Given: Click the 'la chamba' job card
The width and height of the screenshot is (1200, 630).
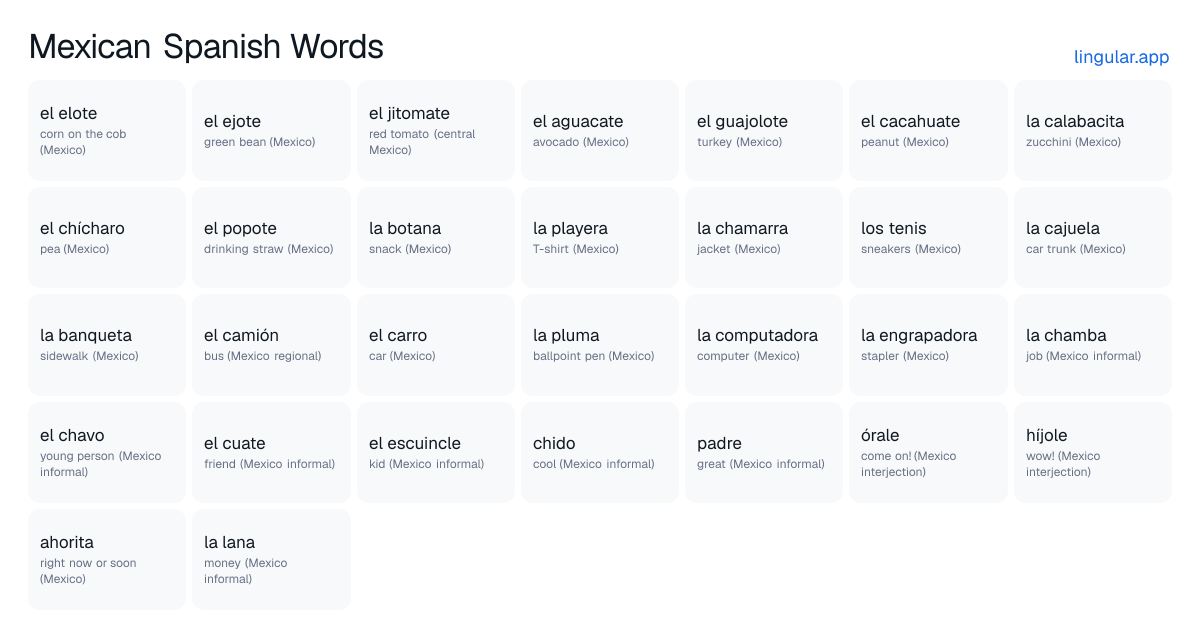Looking at the screenshot, I should pos(1093,345).
